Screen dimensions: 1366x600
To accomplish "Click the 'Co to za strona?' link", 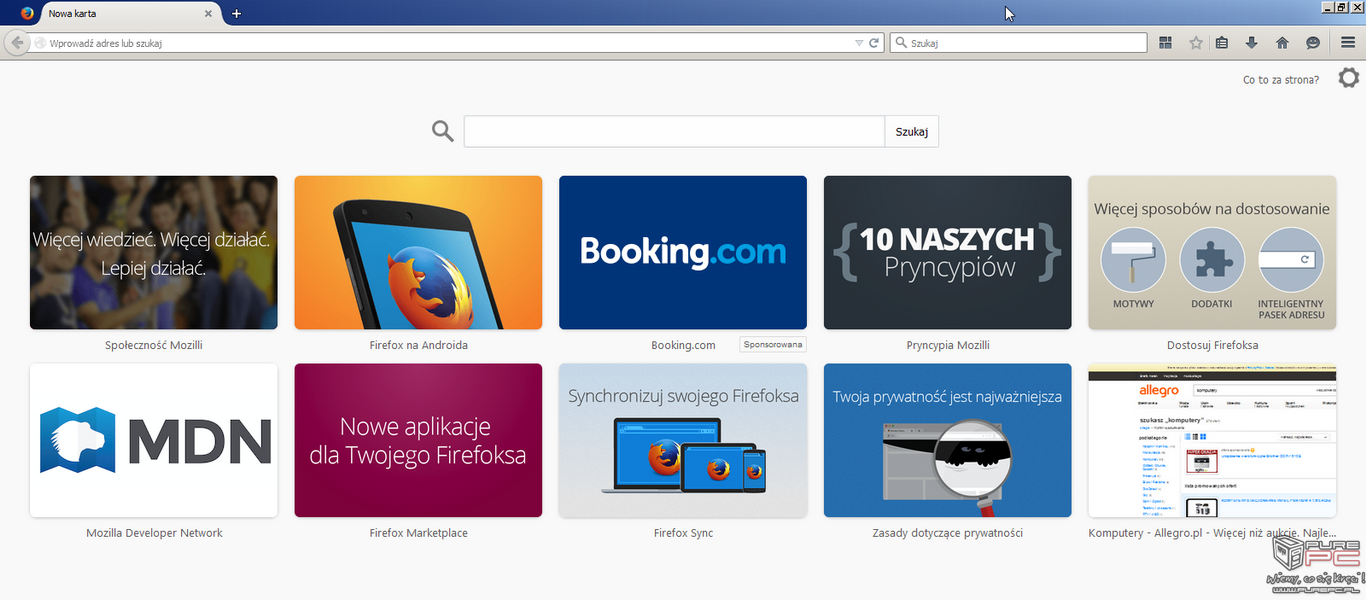I will point(1280,80).
